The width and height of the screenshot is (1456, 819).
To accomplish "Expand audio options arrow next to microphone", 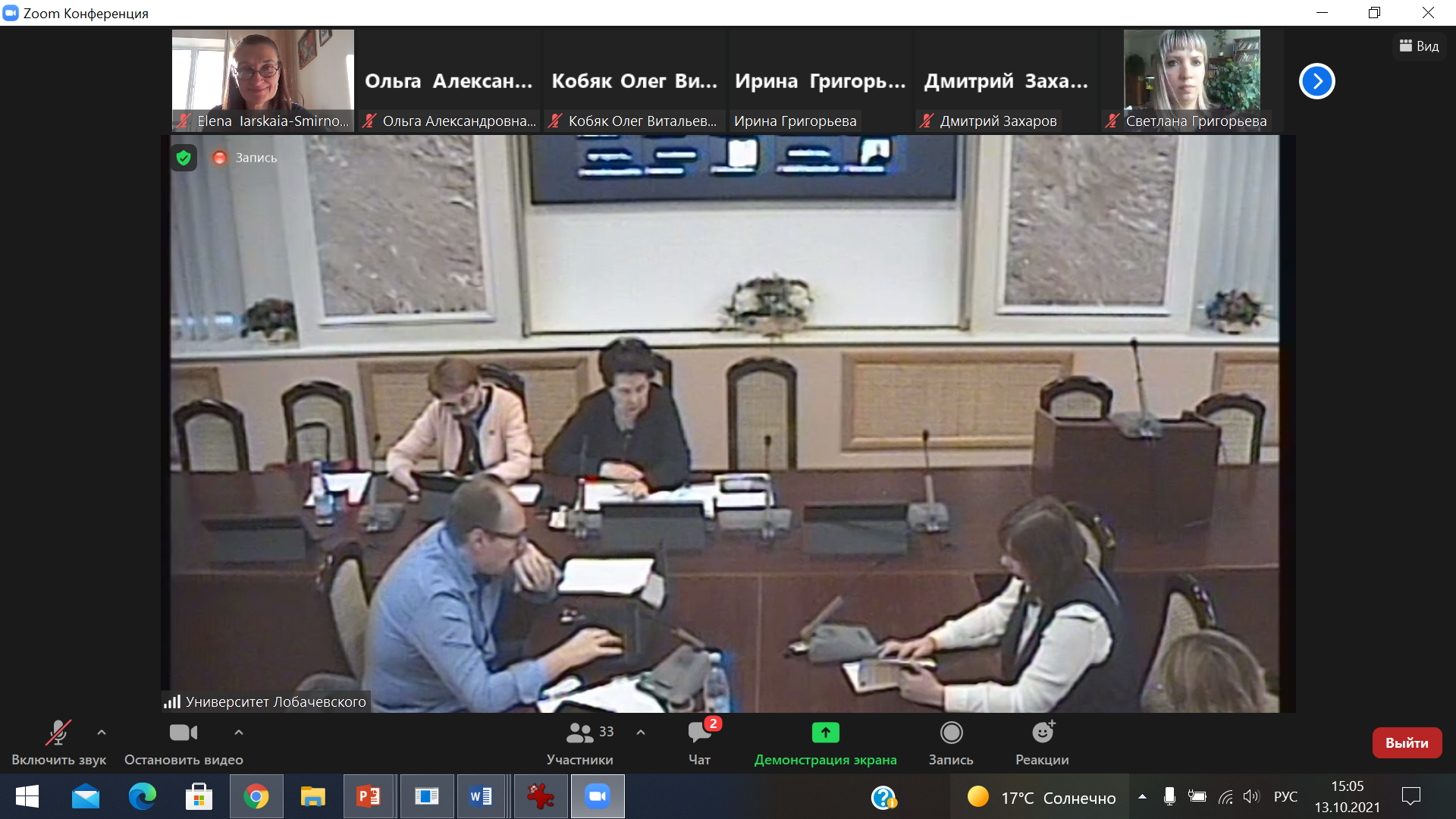I will [x=102, y=733].
